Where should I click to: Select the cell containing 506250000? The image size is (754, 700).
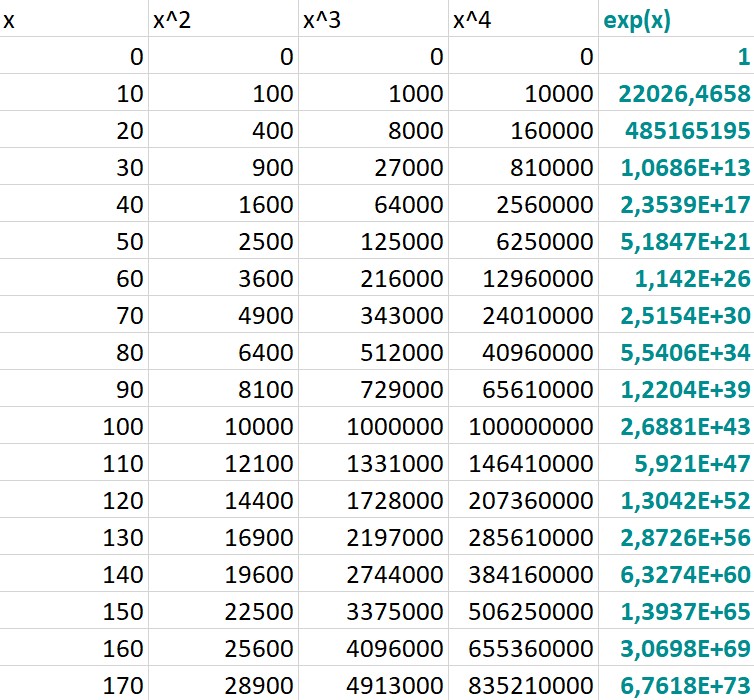(x=524, y=611)
